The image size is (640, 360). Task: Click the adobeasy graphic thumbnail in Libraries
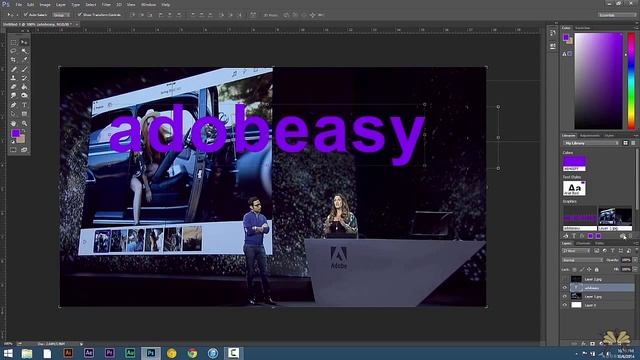[x=580, y=219]
